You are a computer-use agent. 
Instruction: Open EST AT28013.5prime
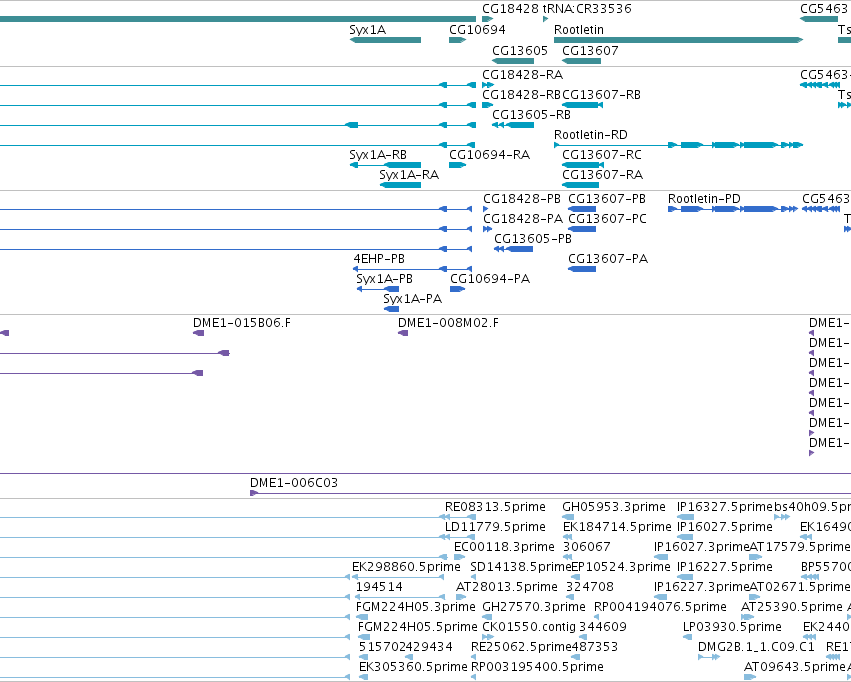506,587
